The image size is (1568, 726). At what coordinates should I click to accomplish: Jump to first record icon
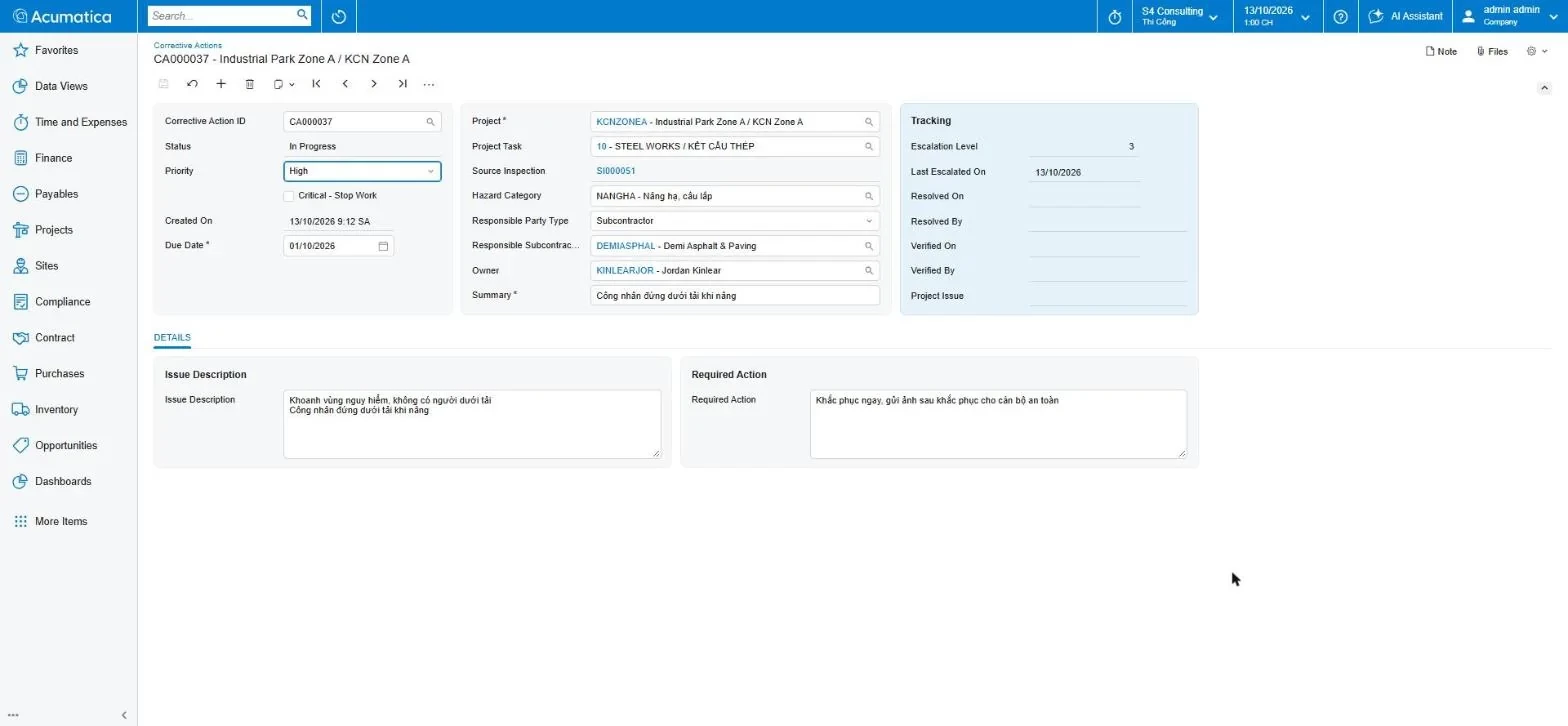click(316, 84)
